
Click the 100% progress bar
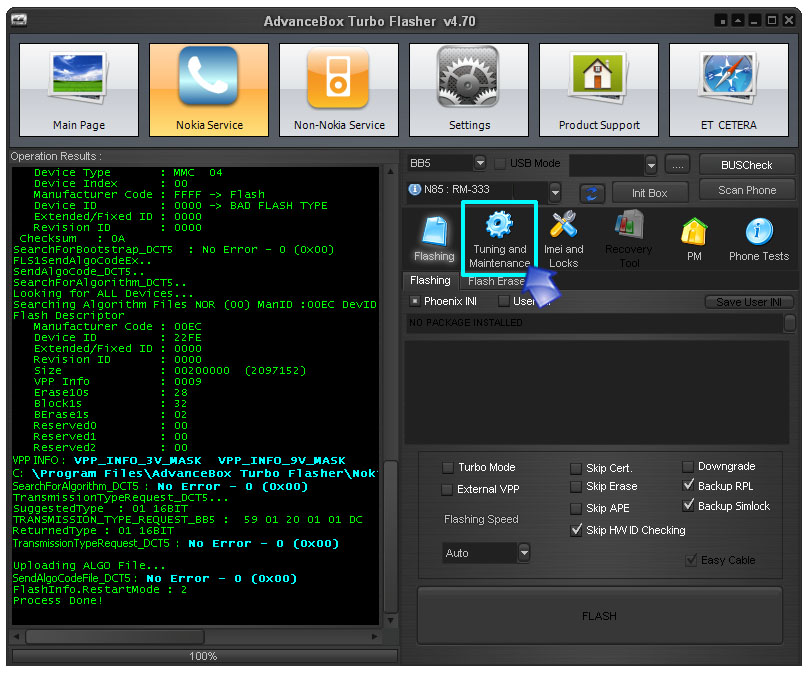coord(204,656)
